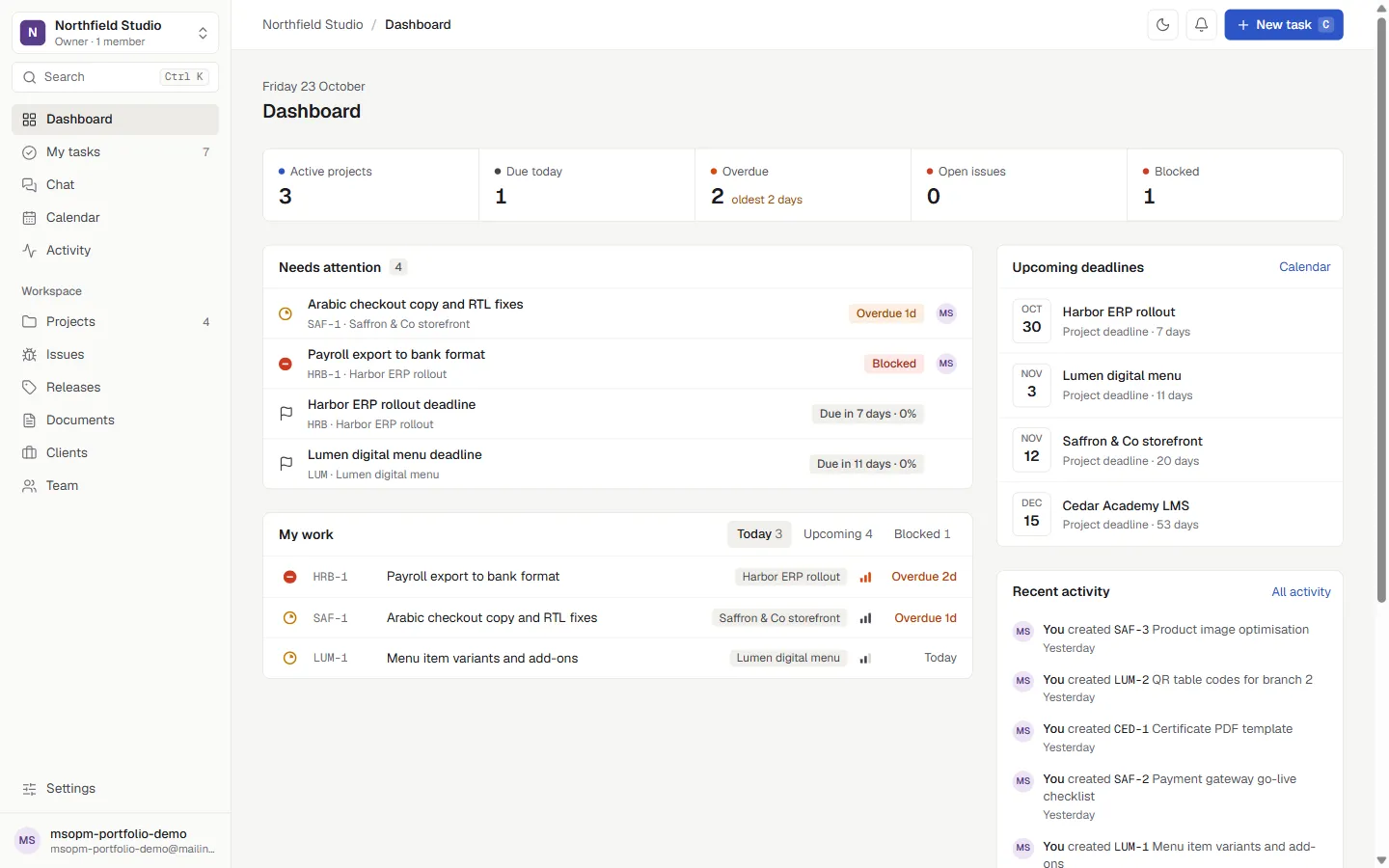The width and height of the screenshot is (1389, 868).
Task: Focus the Search field in sidebar
Action: coord(115,77)
